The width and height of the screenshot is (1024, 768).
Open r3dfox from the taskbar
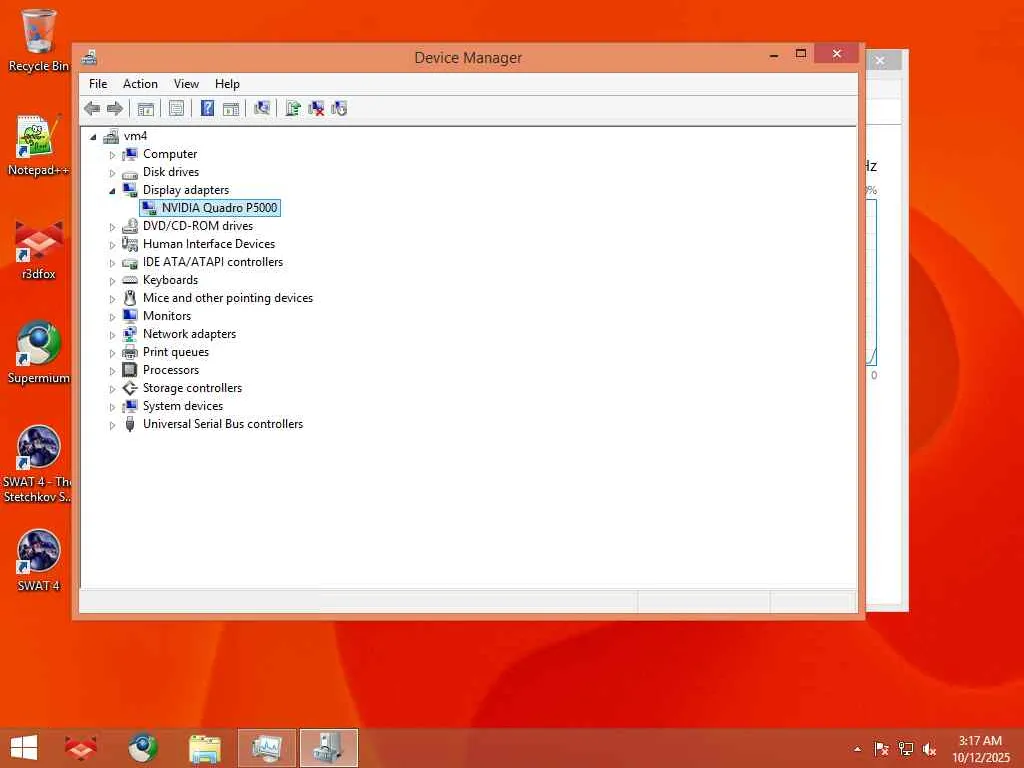tap(80, 748)
